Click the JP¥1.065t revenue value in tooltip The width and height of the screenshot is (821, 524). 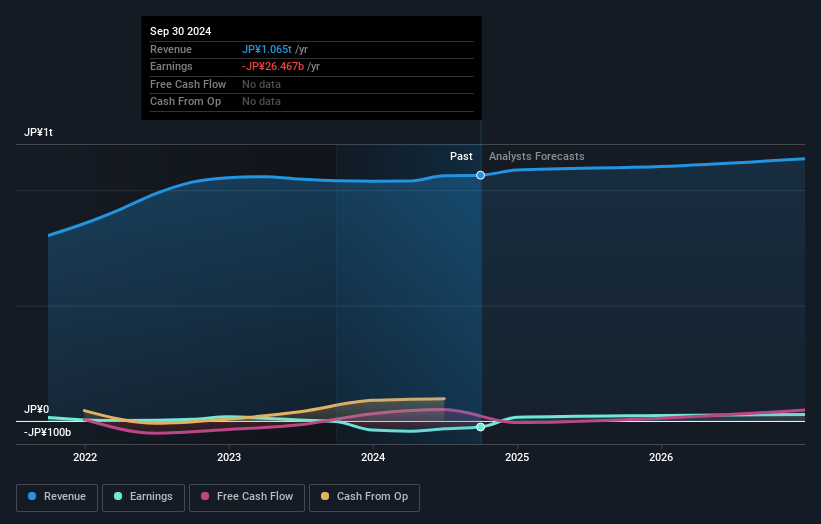pos(267,49)
